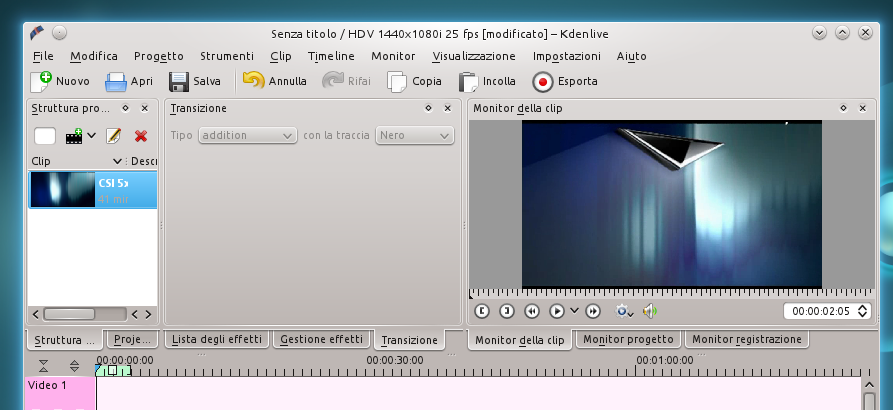Click the Nuovo new project icon
Viewport: 893px width, 410px height.
[x=41, y=82]
